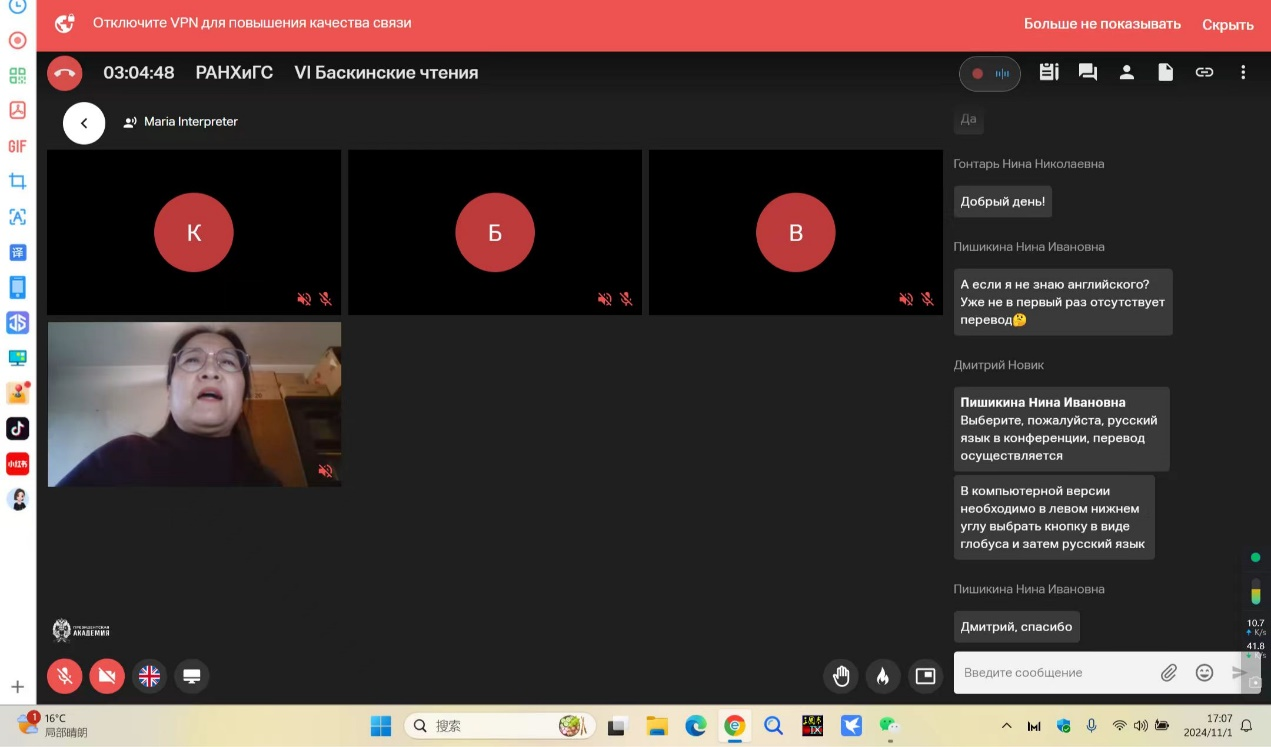Unmute your microphone

pos(65,676)
